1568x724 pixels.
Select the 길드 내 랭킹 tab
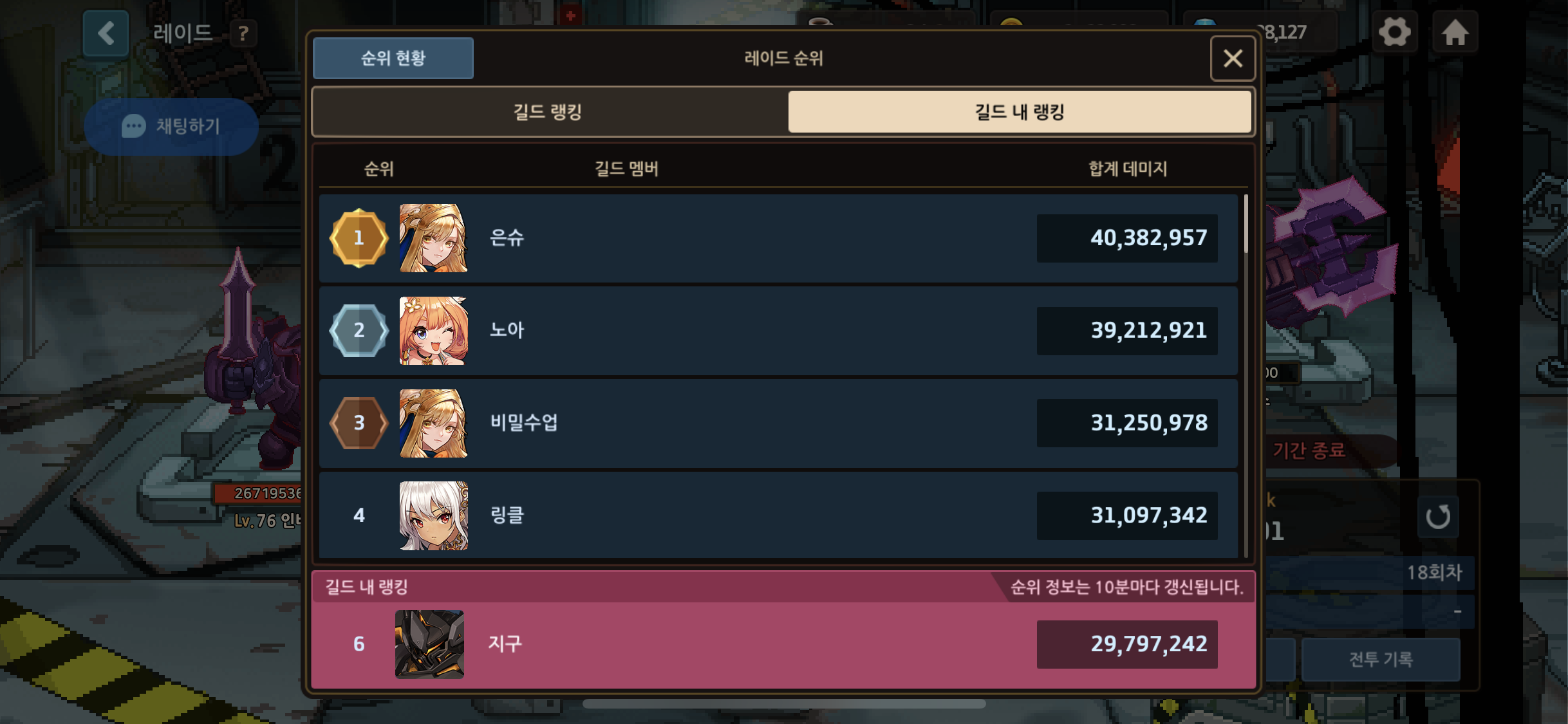(x=1020, y=112)
